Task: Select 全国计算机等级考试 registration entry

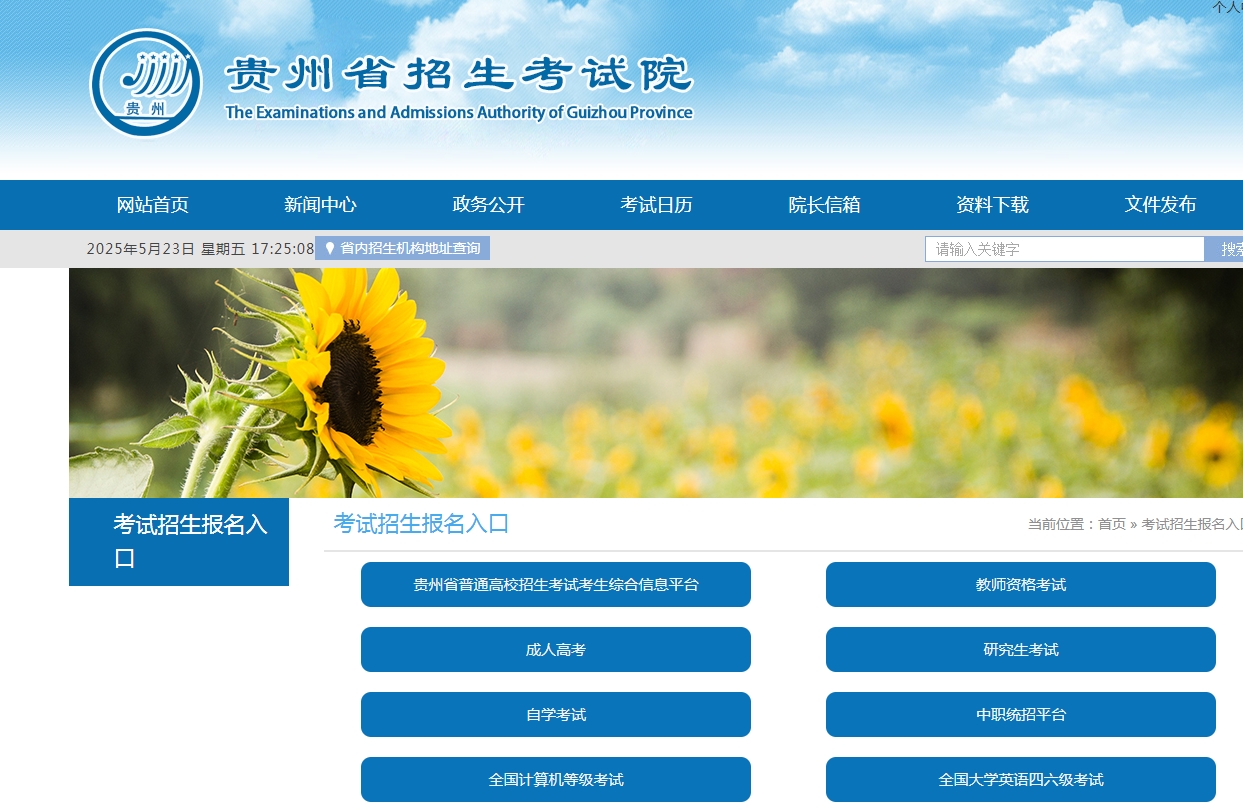Action: coord(555,779)
